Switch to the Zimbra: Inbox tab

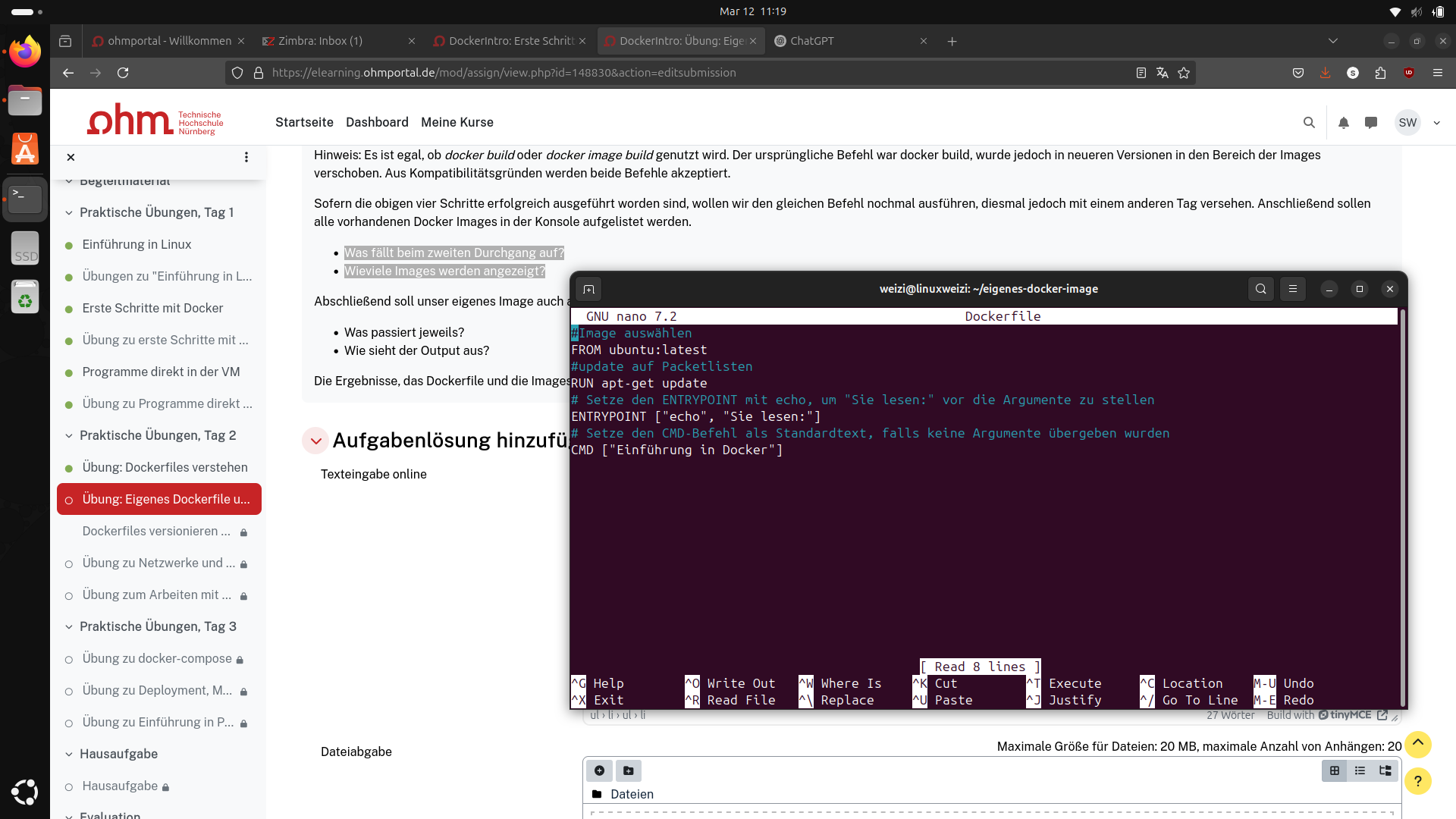point(320,41)
